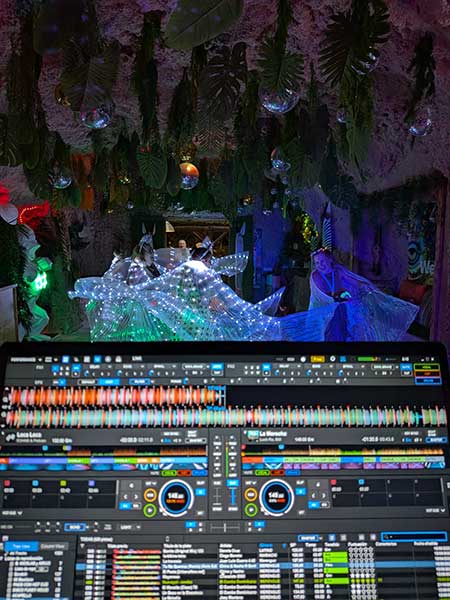This screenshot has width=450, height=600.
Task: Toggle the blue MASTER button on deck 2
Action: point(436,440)
